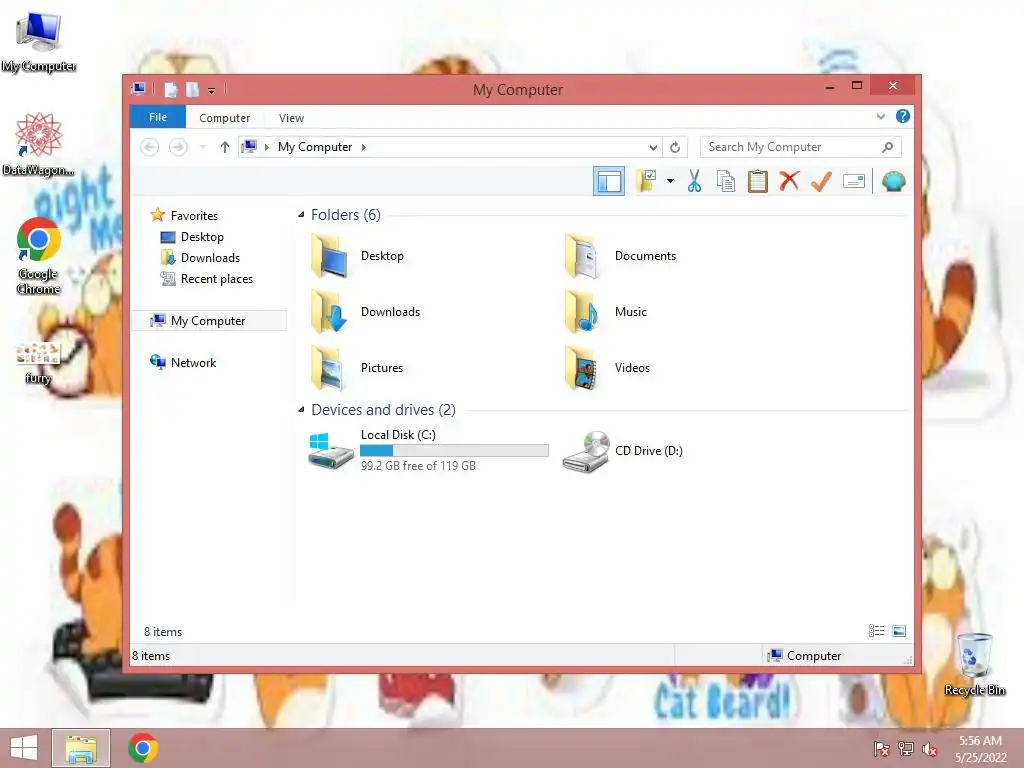Click the '8 items' status bar text
The height and width of the screenshot is (768, 1024).
pyautogui.click(x=151, y=656)
